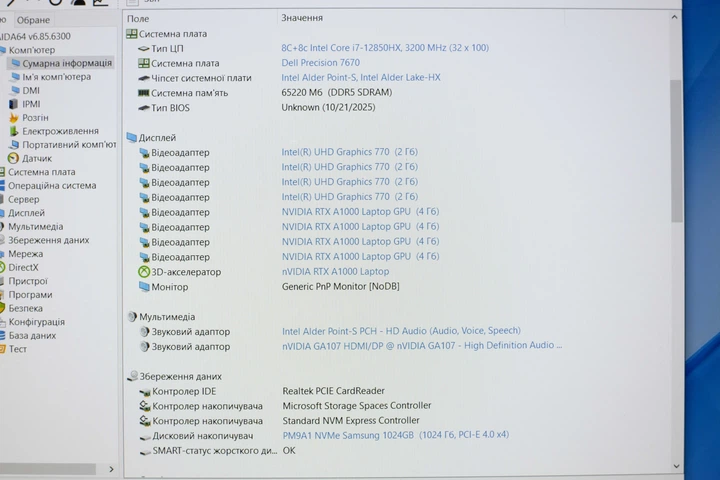The width and height of the screenshot is (720, 480).
Task: Click the Електроживлення battery icon
Action: [x=14, y=131]
